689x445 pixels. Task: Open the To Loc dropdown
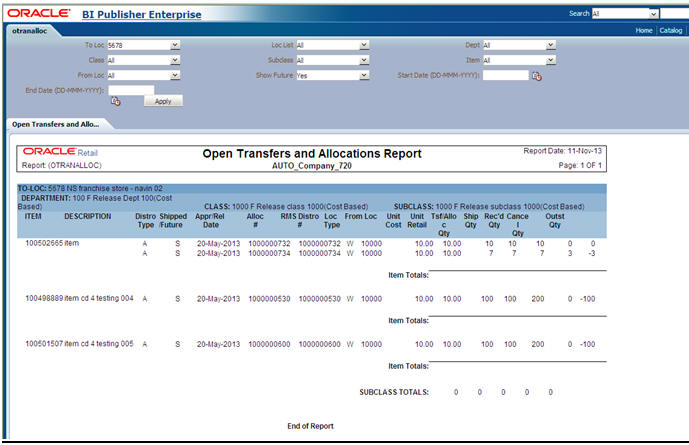[x=175, y=45]
